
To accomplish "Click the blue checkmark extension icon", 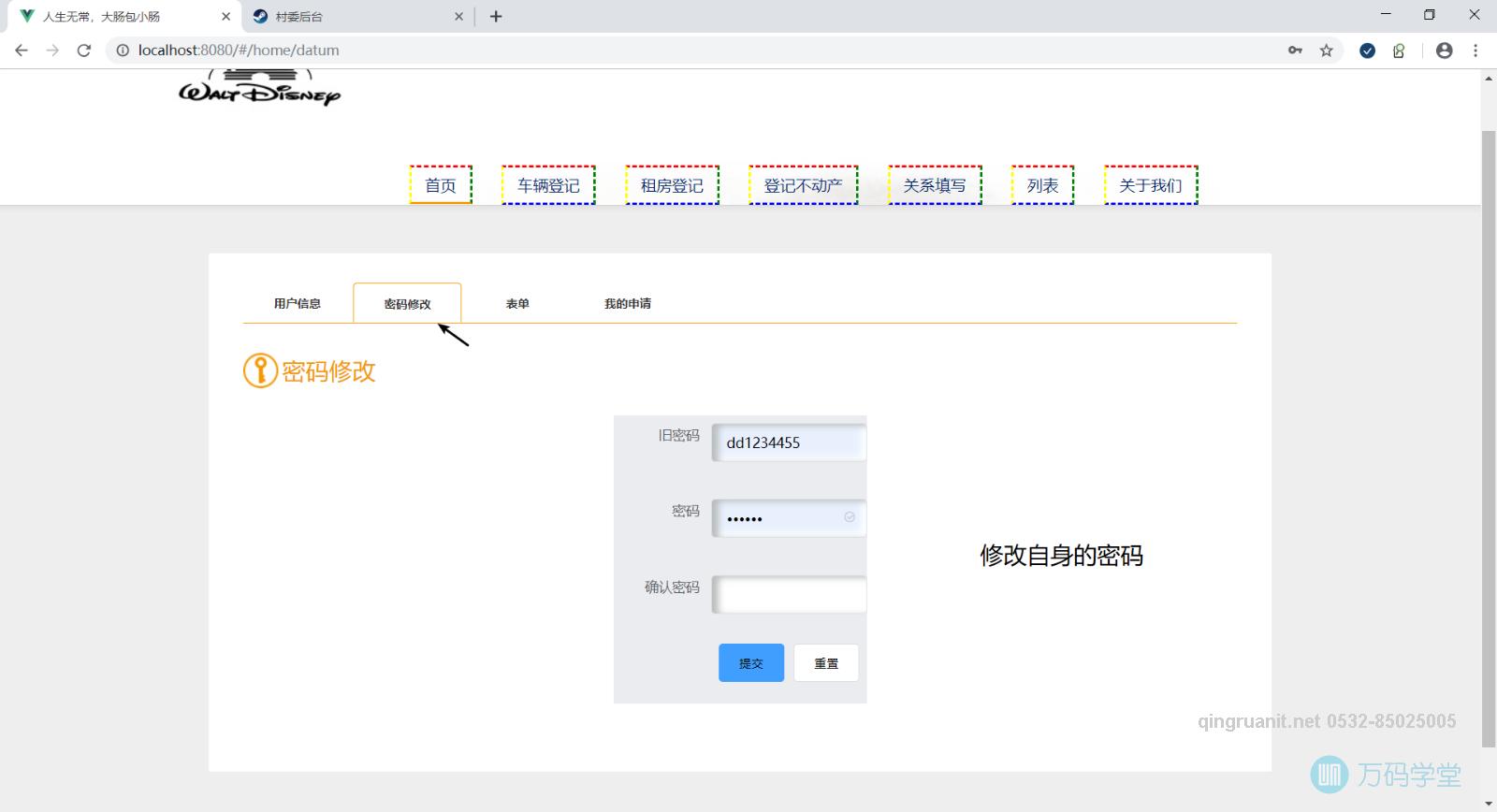I will tap(1367, 51).
